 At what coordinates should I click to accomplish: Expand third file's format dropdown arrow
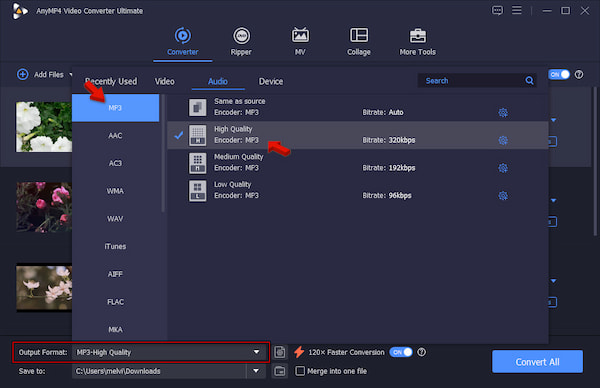(553, 281)
